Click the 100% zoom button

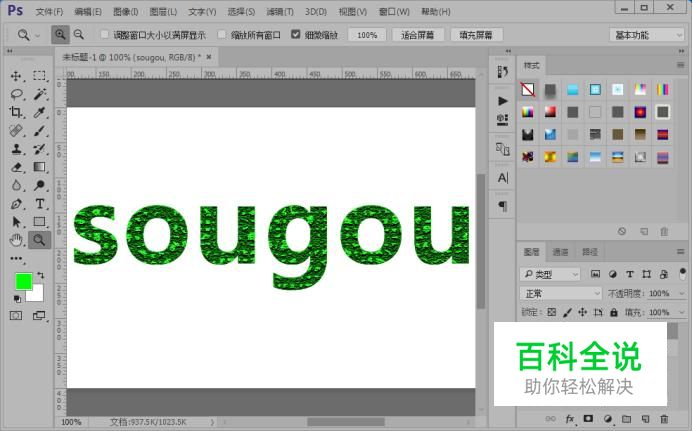coord(367,35)
